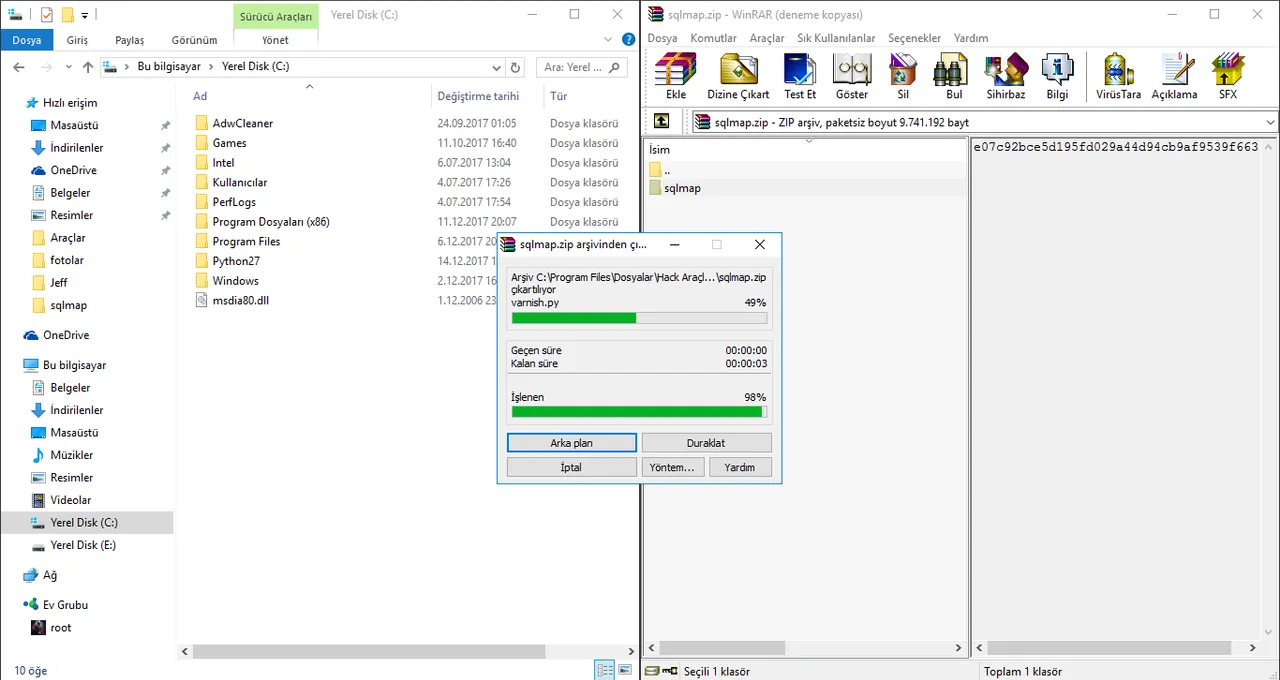Switch Explorer to details view icon
The height and width of the screenshot is (680, 1280).
(605, 670)
